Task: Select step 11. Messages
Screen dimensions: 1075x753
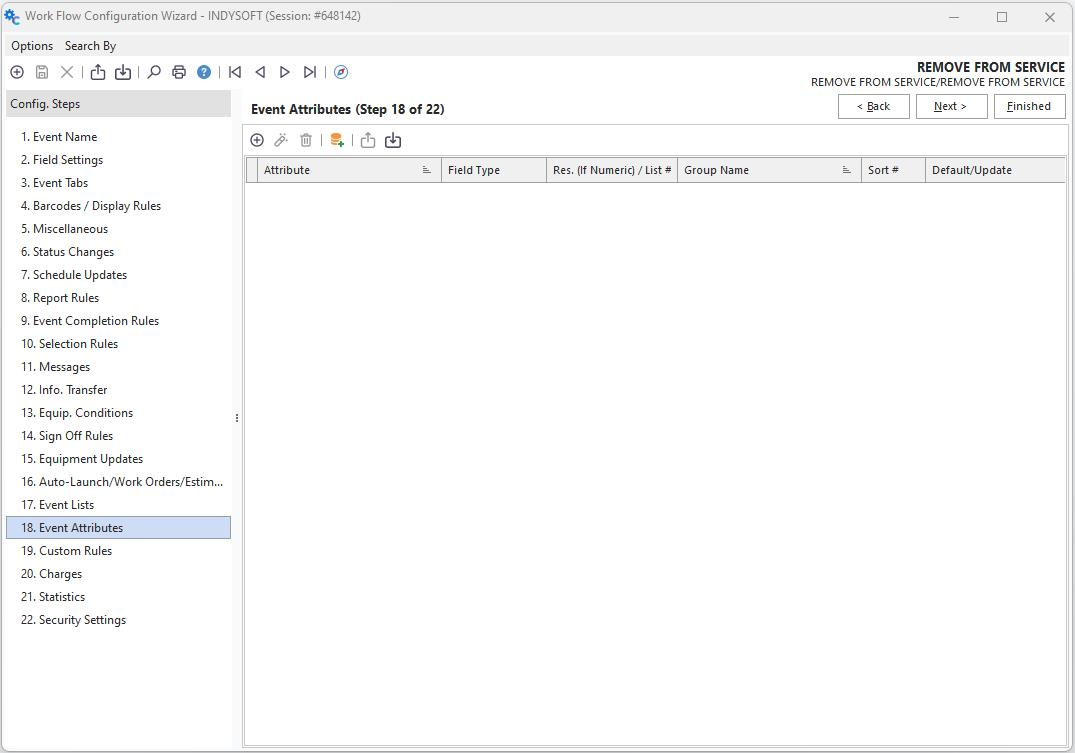Action: 118,367
